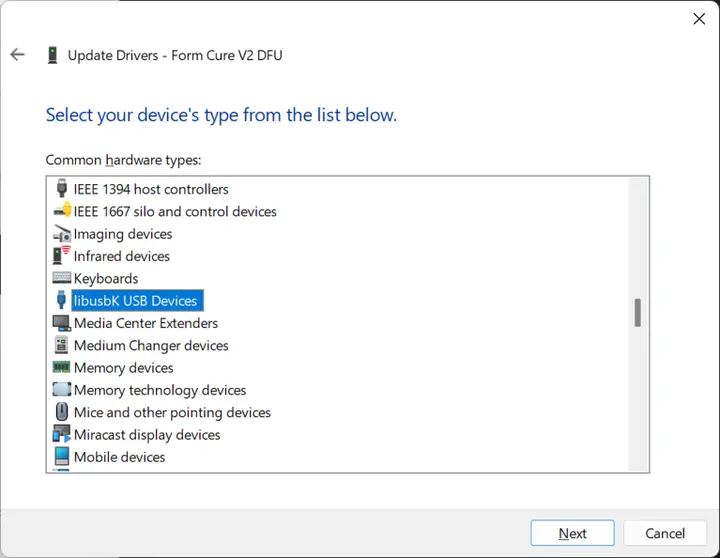Viewport: 720px width, 558px height.
Task: Choose Imaging devices from the list
Action: pos(123,234)
